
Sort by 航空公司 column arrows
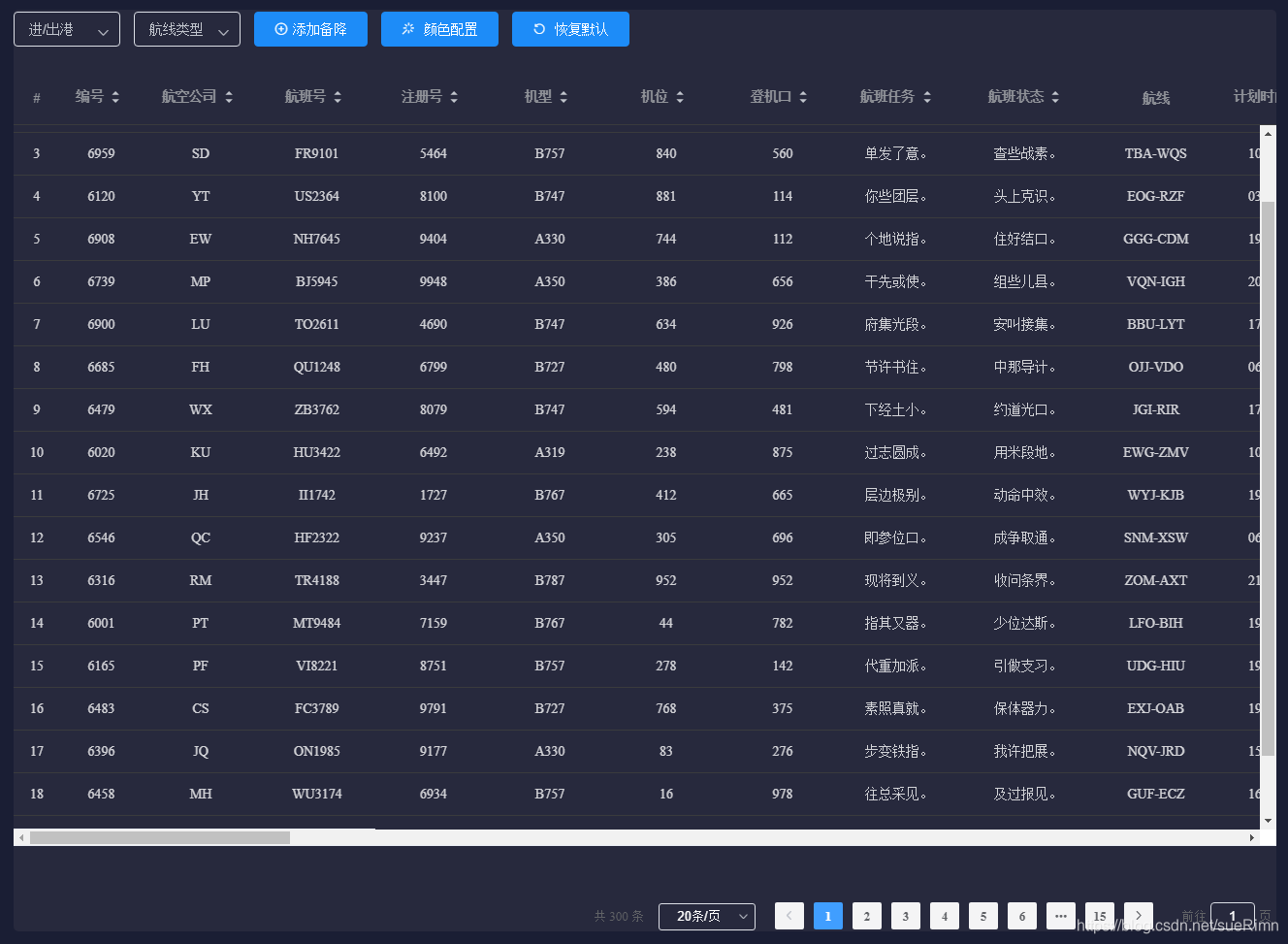pos(229,97)
